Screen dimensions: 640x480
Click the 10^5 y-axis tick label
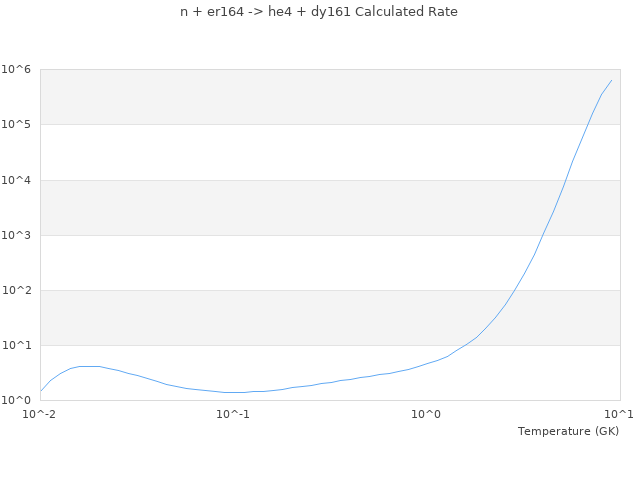pos(17,124)
